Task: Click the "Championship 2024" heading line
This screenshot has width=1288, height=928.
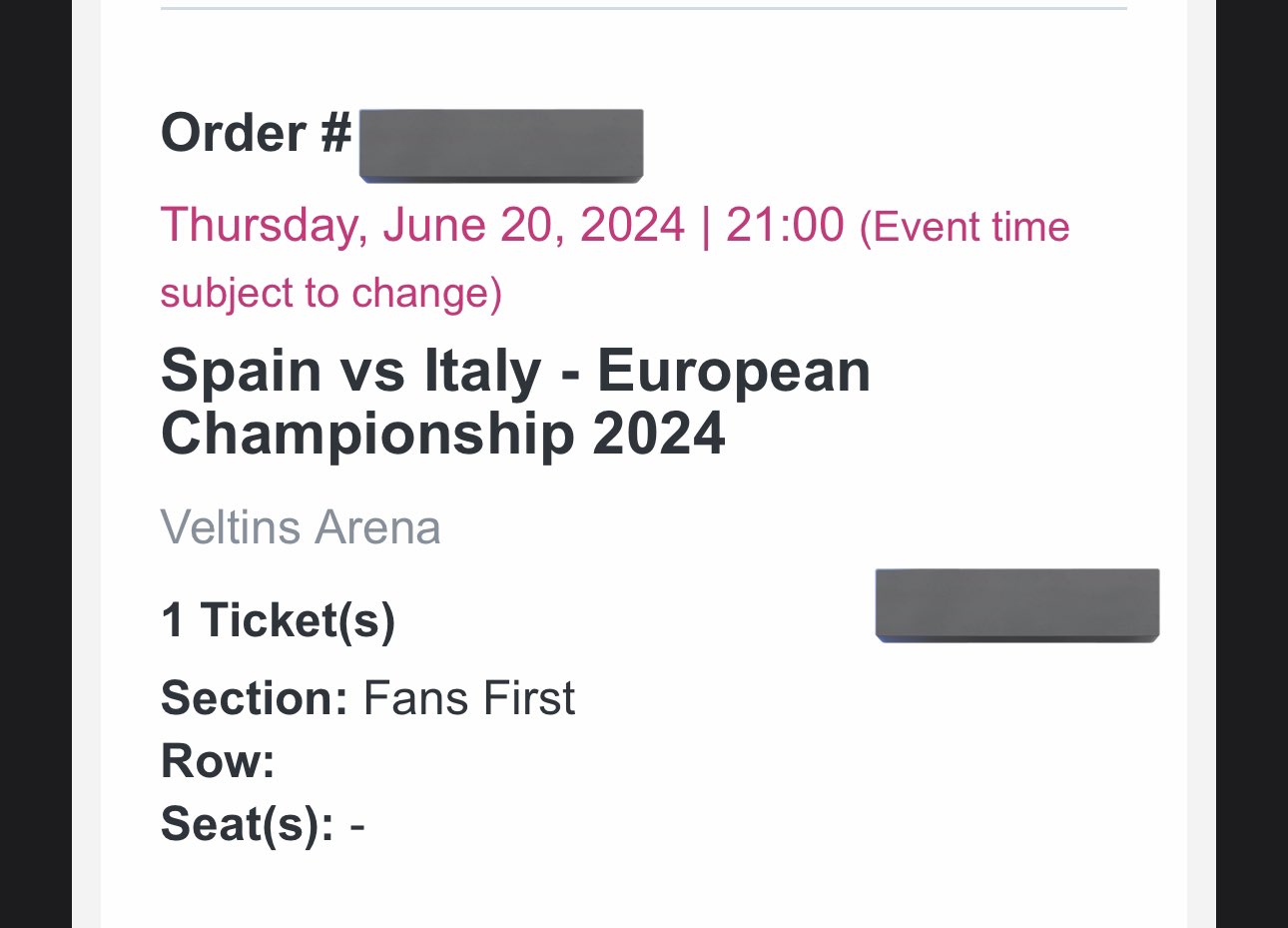Action: pyautogui.click(x=442, y=435)
